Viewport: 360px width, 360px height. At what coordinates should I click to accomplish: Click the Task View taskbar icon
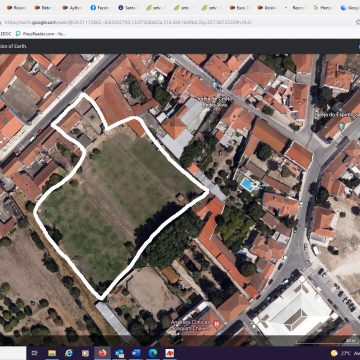[35, 353]
